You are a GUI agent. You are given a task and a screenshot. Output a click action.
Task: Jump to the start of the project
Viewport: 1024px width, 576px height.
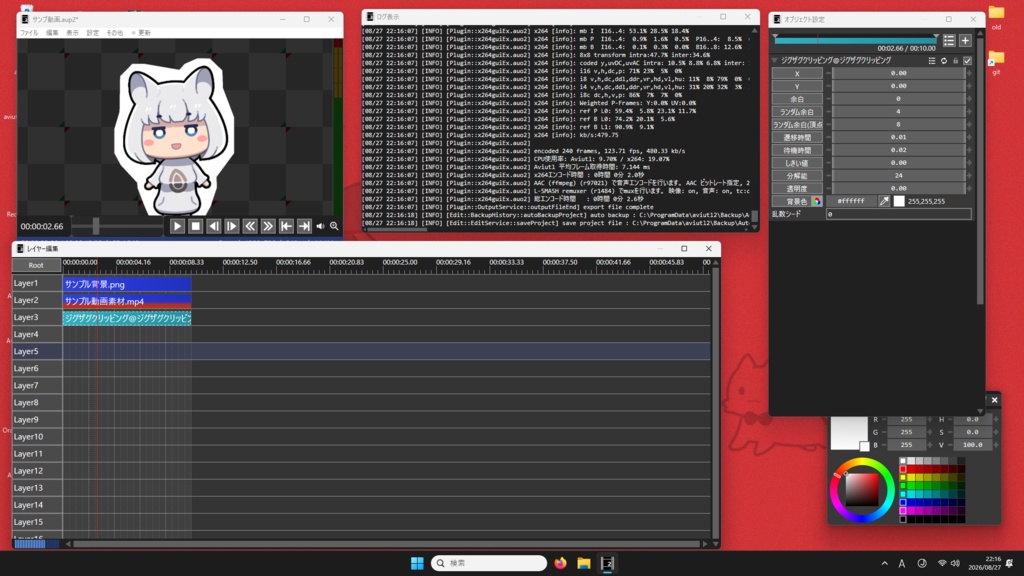point(286,226)
